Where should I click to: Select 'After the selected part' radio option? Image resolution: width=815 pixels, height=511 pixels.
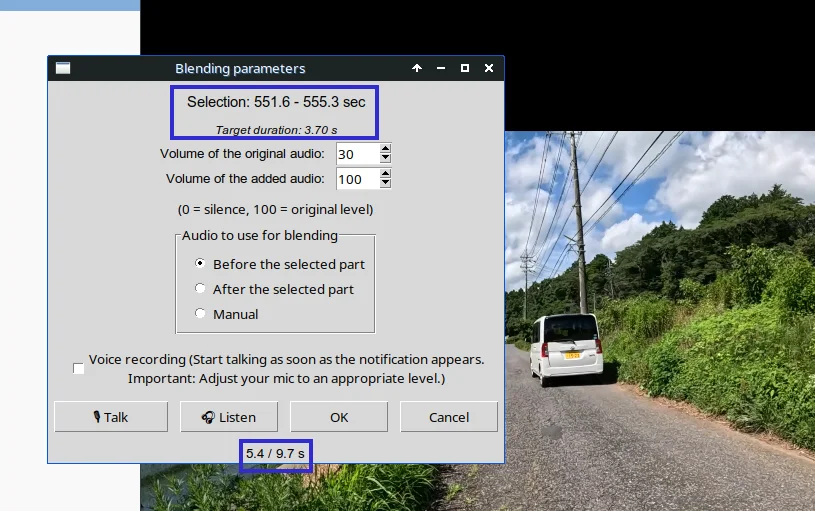(x=201, y=289)
